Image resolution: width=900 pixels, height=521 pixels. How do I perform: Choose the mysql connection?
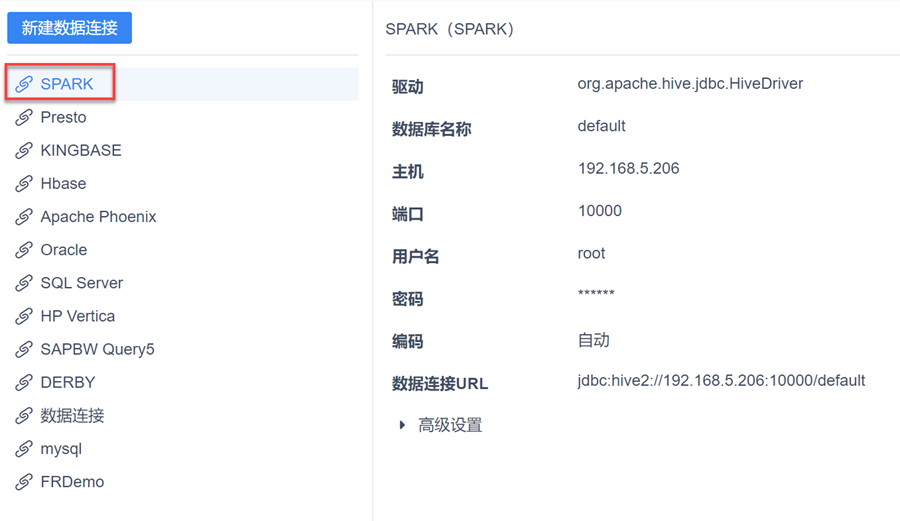pyautogui.click(x=61, y=448)
